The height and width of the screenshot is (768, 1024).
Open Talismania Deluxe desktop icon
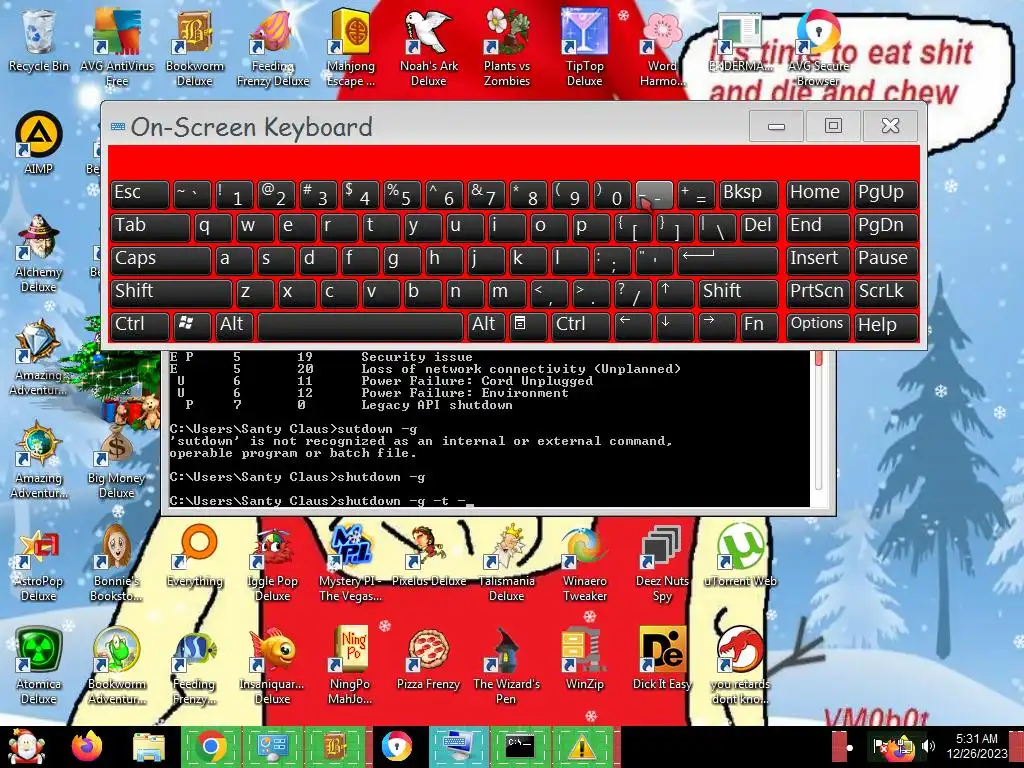coord(507,563)
